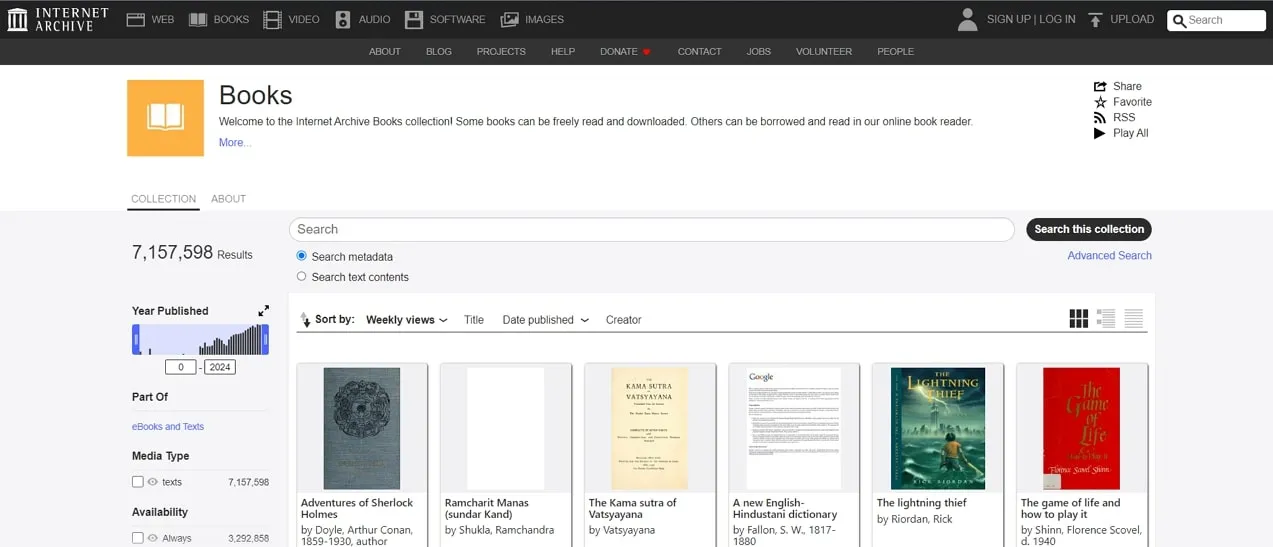The image size is (1273, 547).
Task: Click the RSS feed icon
Action: pyautogui.click(x=1100, y=117)
